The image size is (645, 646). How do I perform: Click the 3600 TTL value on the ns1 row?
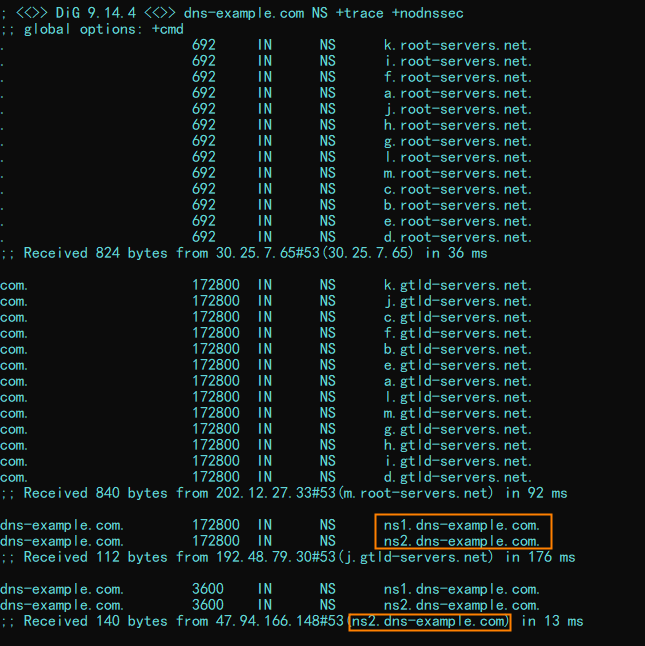click(x=208, y=590)
